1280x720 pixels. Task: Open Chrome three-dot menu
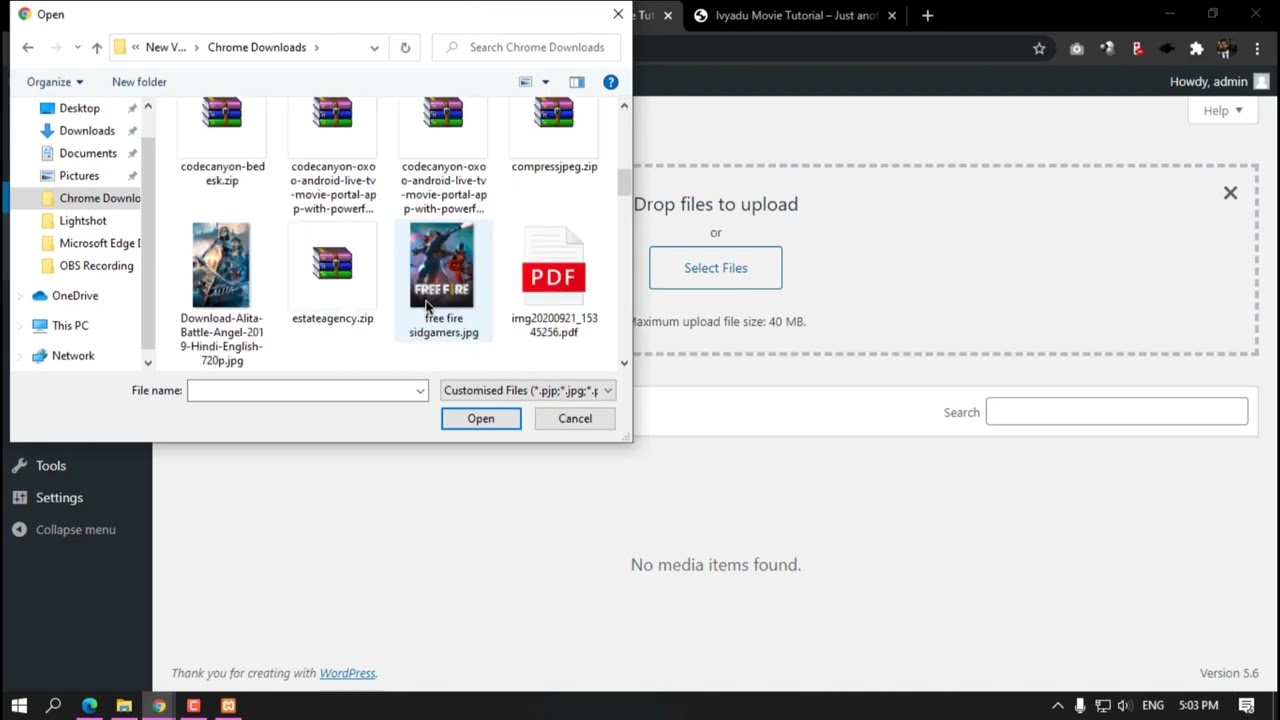(1257, 48)
